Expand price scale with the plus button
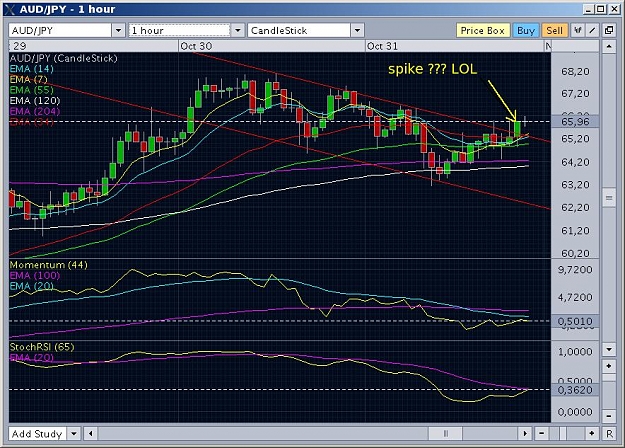 point(609,366)
